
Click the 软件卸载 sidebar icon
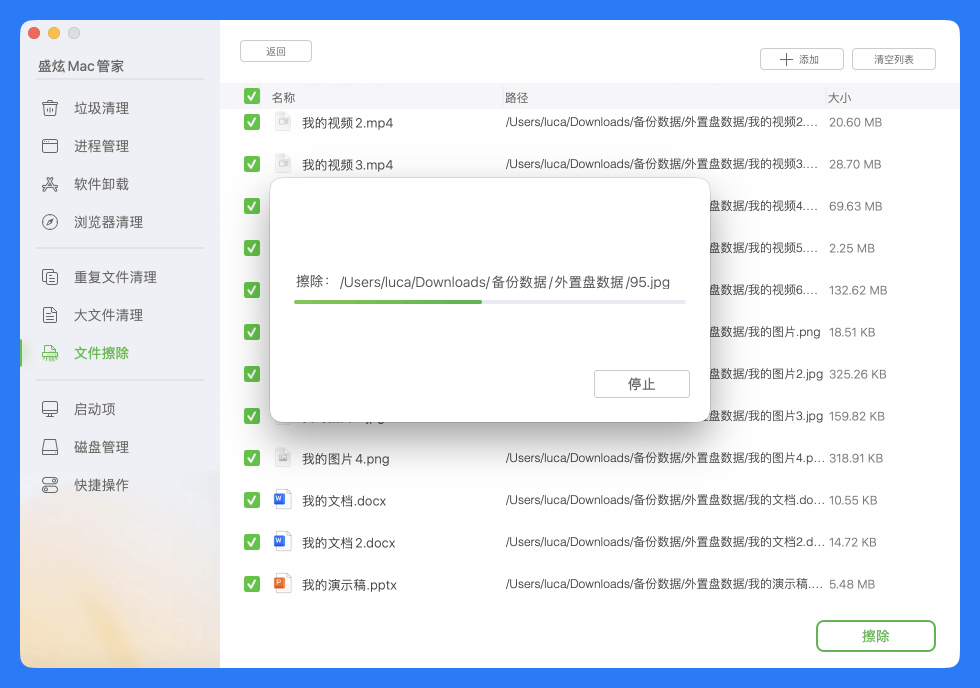tap(49, 184)
